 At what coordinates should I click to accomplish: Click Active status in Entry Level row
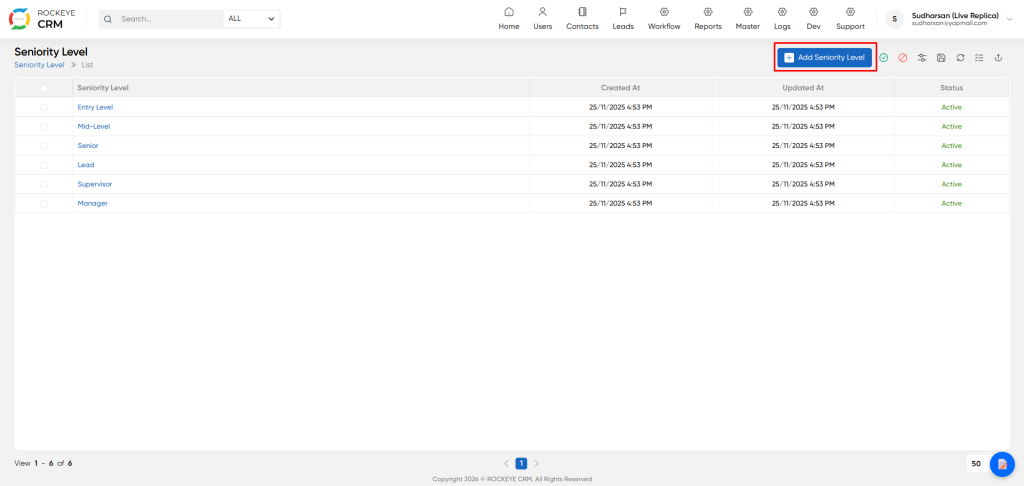[952, 107]
